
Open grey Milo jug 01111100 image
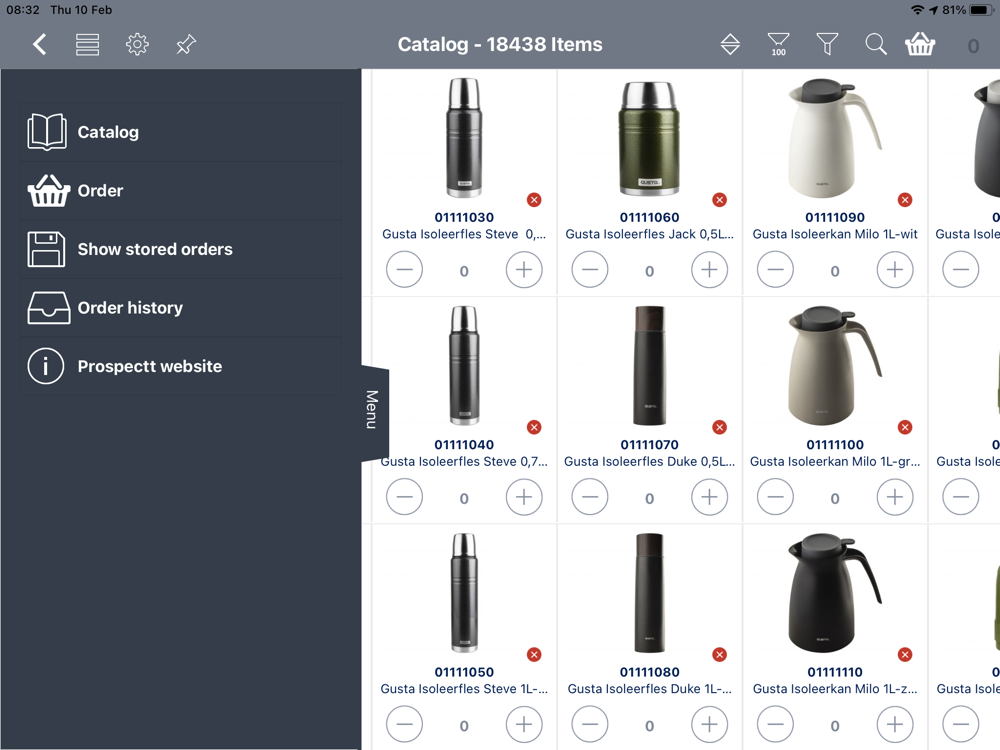pyautogui.click(x=835, y=365)
